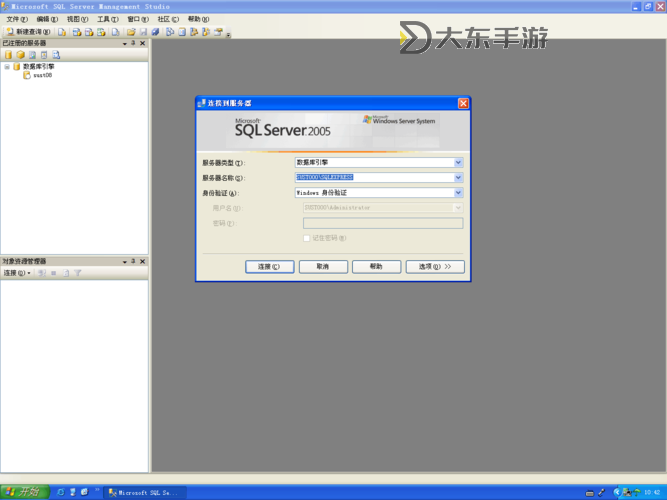Click the Stop icon in Object Explorer toolbar
Viewport: 667px width, 500px height.
[54, 273]
